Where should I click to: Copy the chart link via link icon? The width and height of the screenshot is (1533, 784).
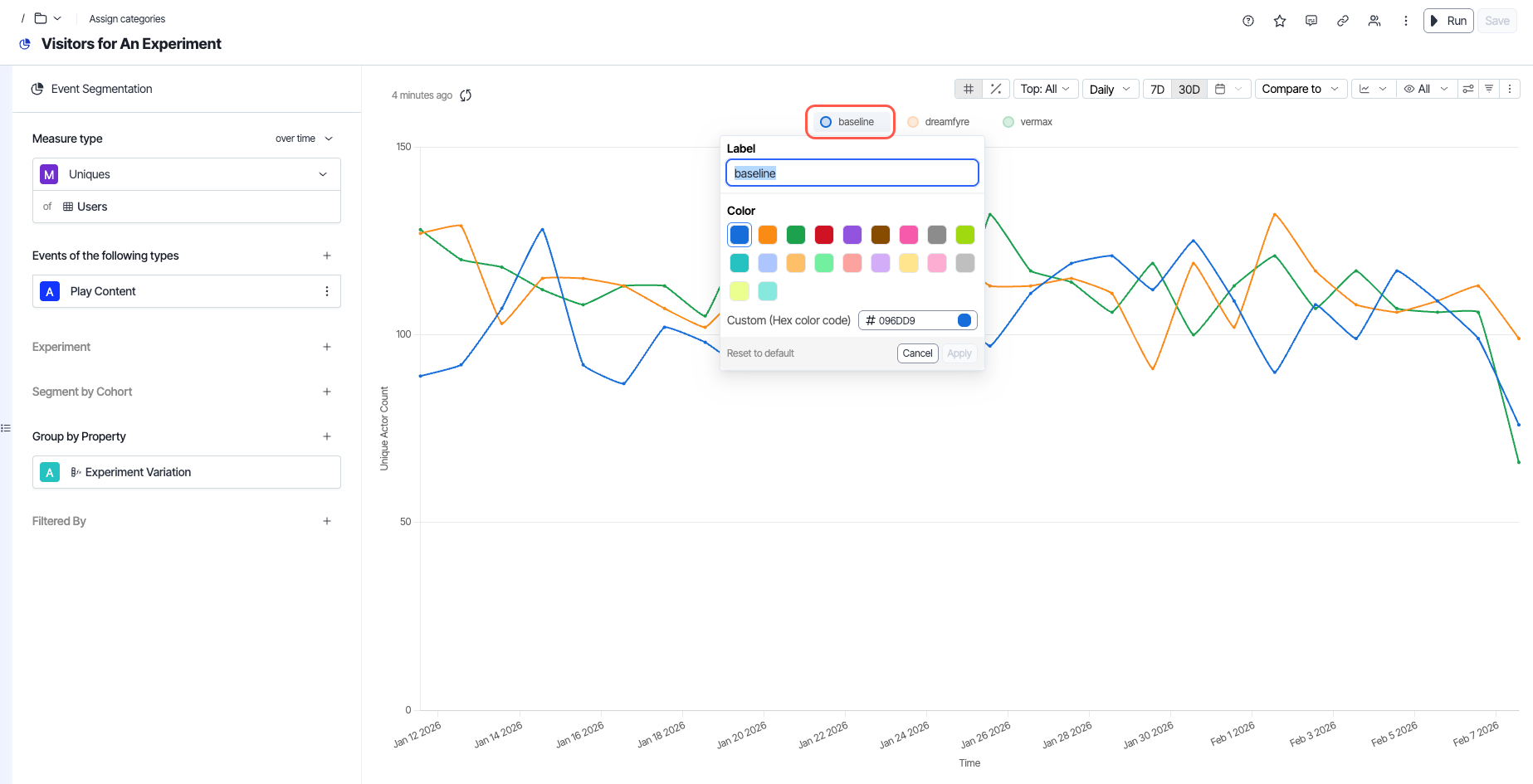(x=1342, y=21)
